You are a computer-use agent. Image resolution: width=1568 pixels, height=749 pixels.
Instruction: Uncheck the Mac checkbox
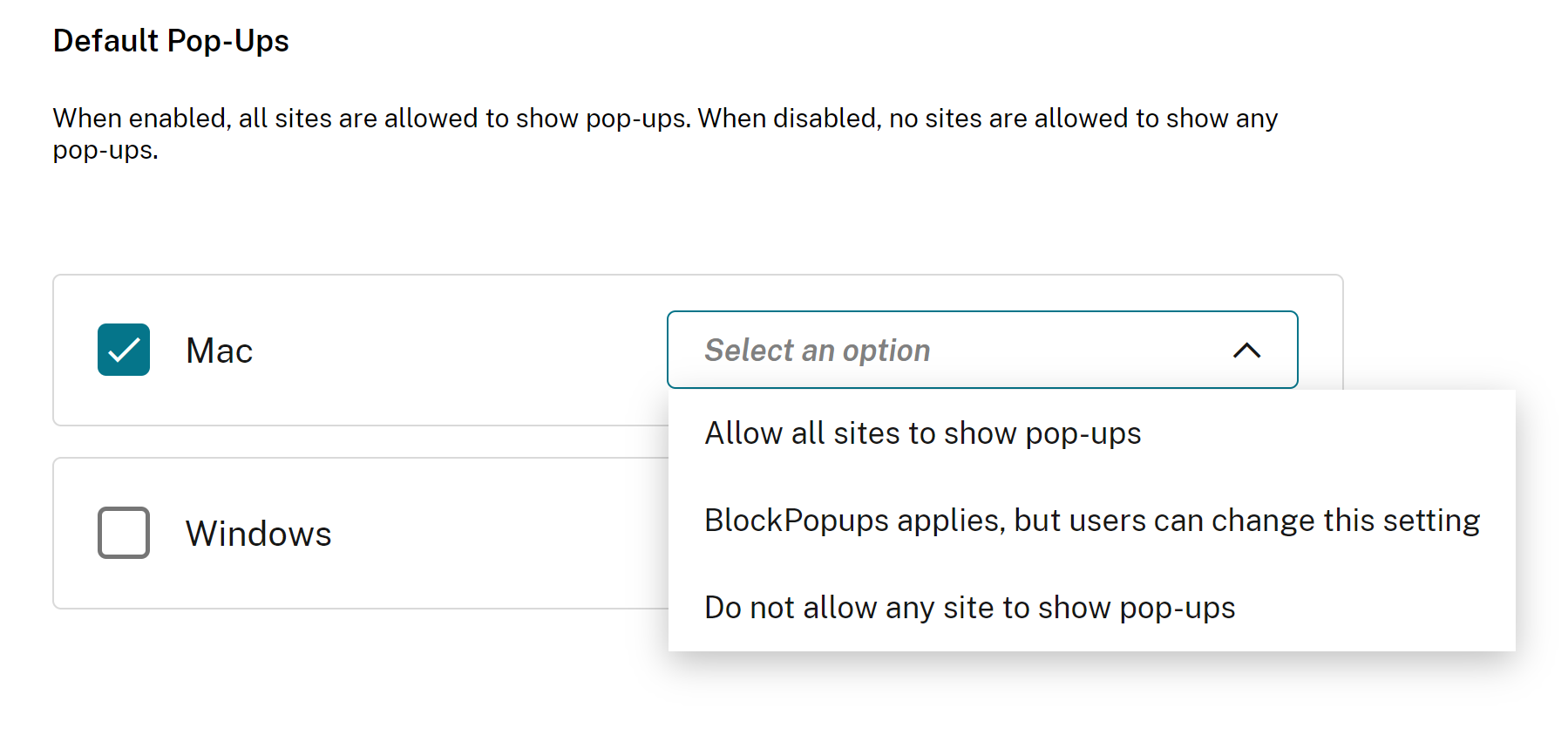124,350
